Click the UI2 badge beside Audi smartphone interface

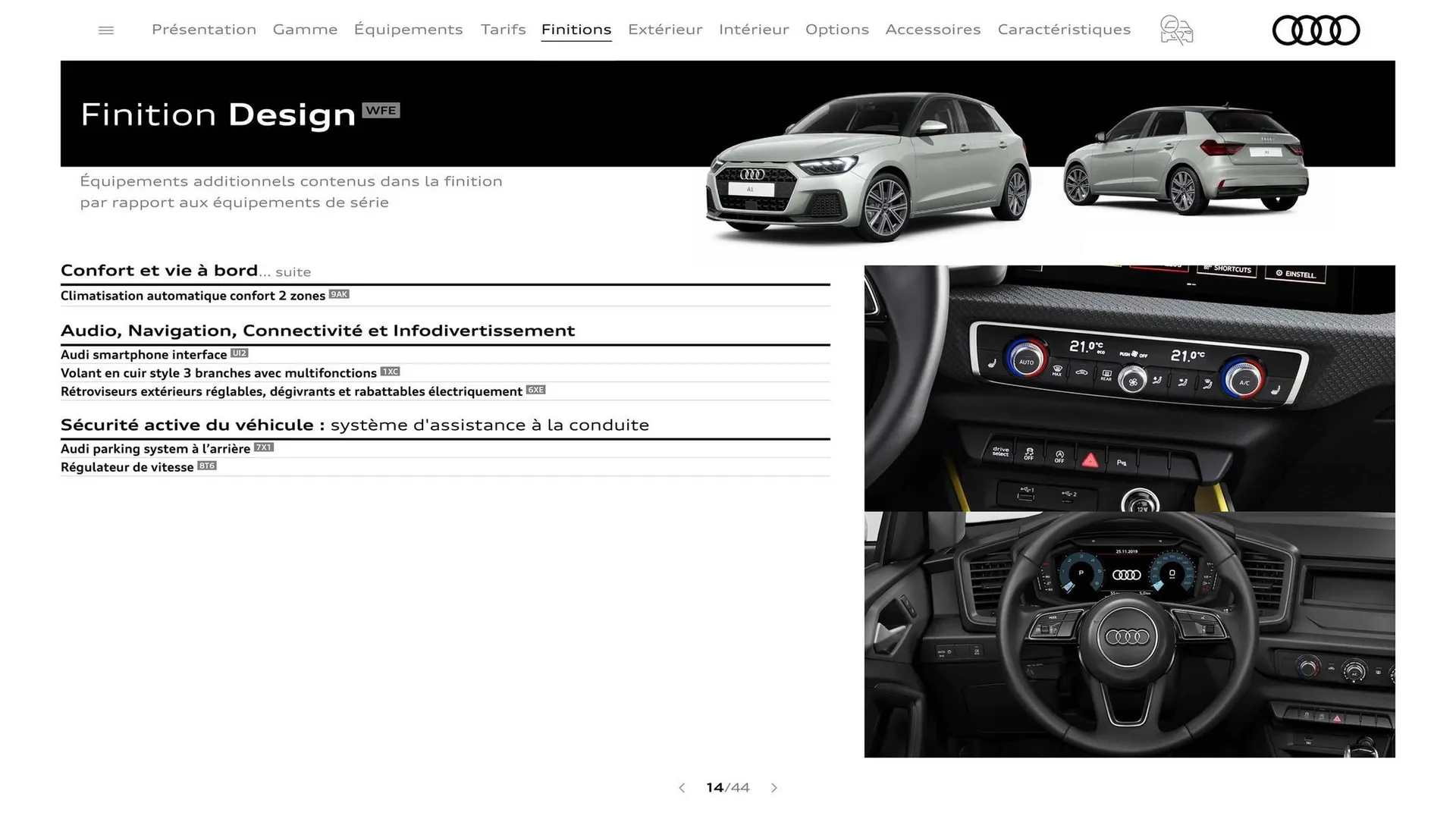(x=240, y=353)
